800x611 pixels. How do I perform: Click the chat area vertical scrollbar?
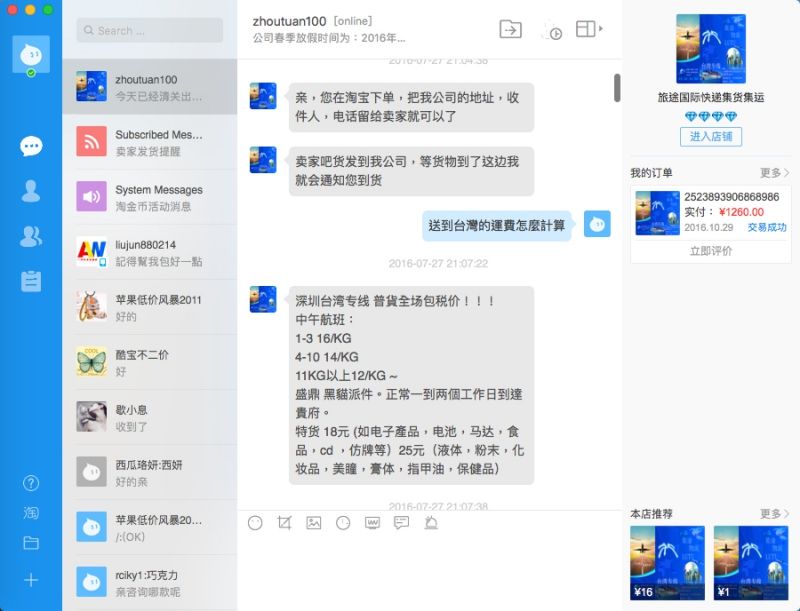(x=617, y=88)
